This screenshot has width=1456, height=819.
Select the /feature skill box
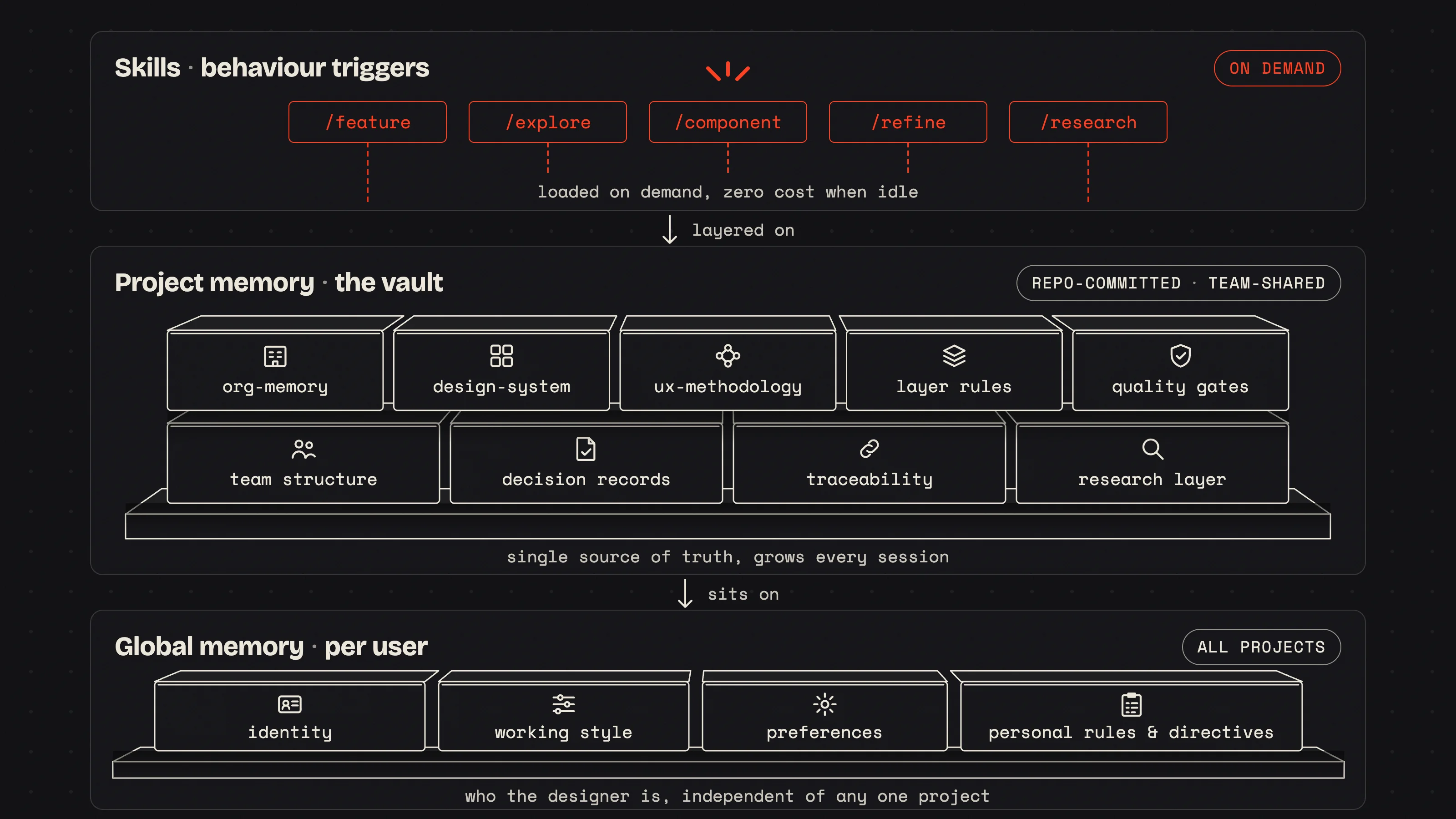pos(367,122)
